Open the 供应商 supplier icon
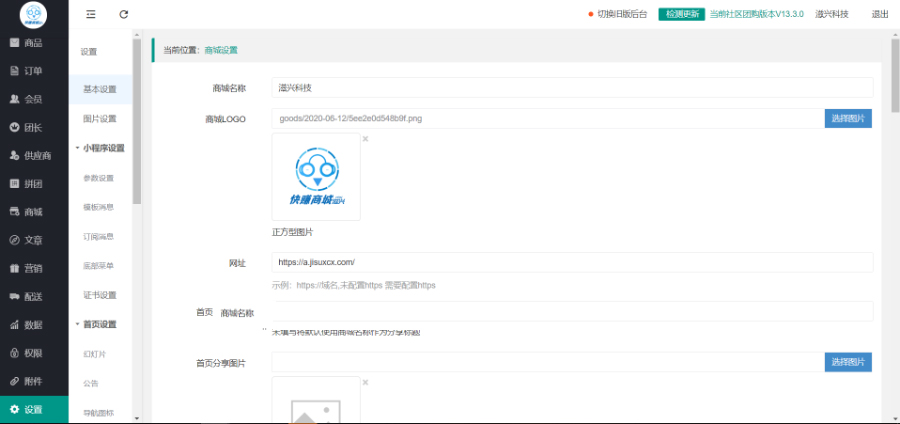Screen dimensions: 900x424 (14, 155)
